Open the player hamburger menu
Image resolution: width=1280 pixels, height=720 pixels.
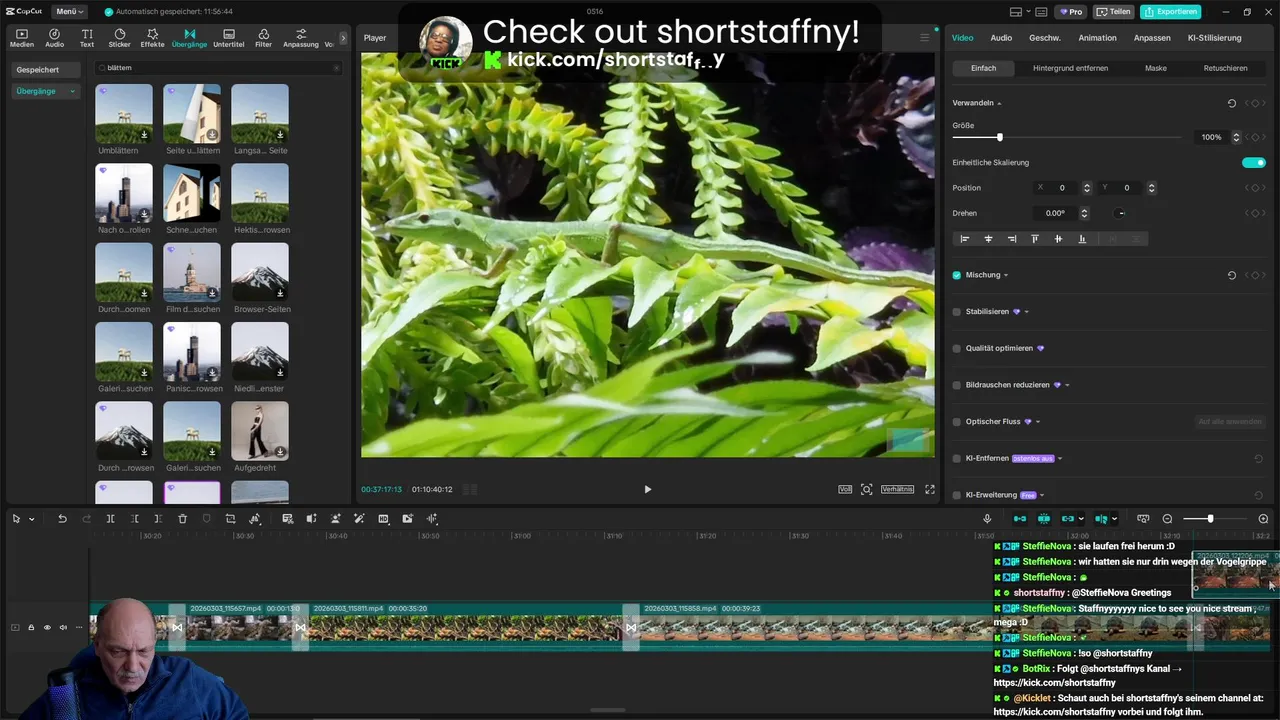(x=925, y=38)
